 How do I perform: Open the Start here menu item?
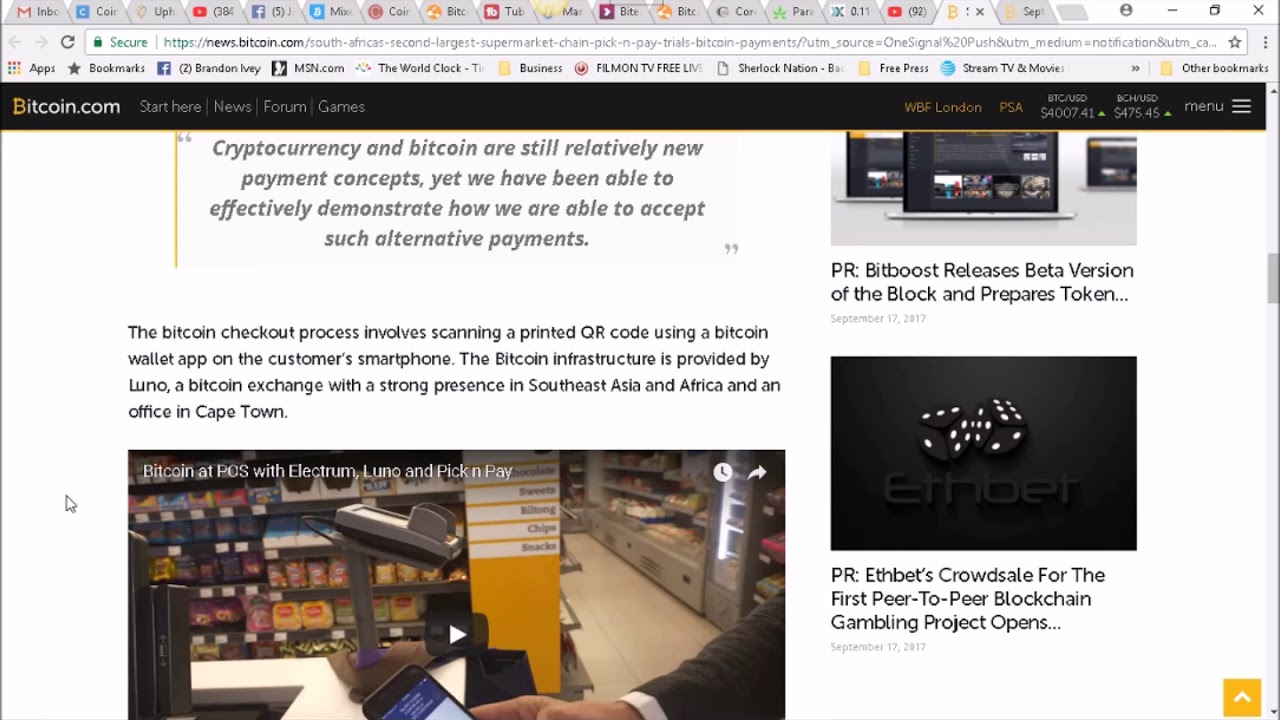coord(170,106)
